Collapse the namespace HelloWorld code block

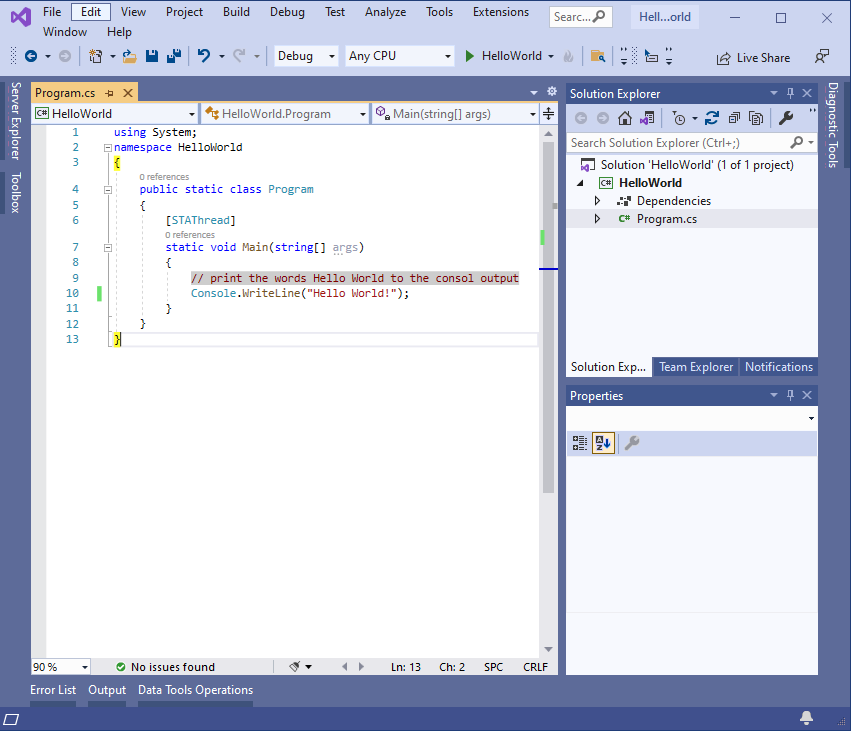click(107, 148)
